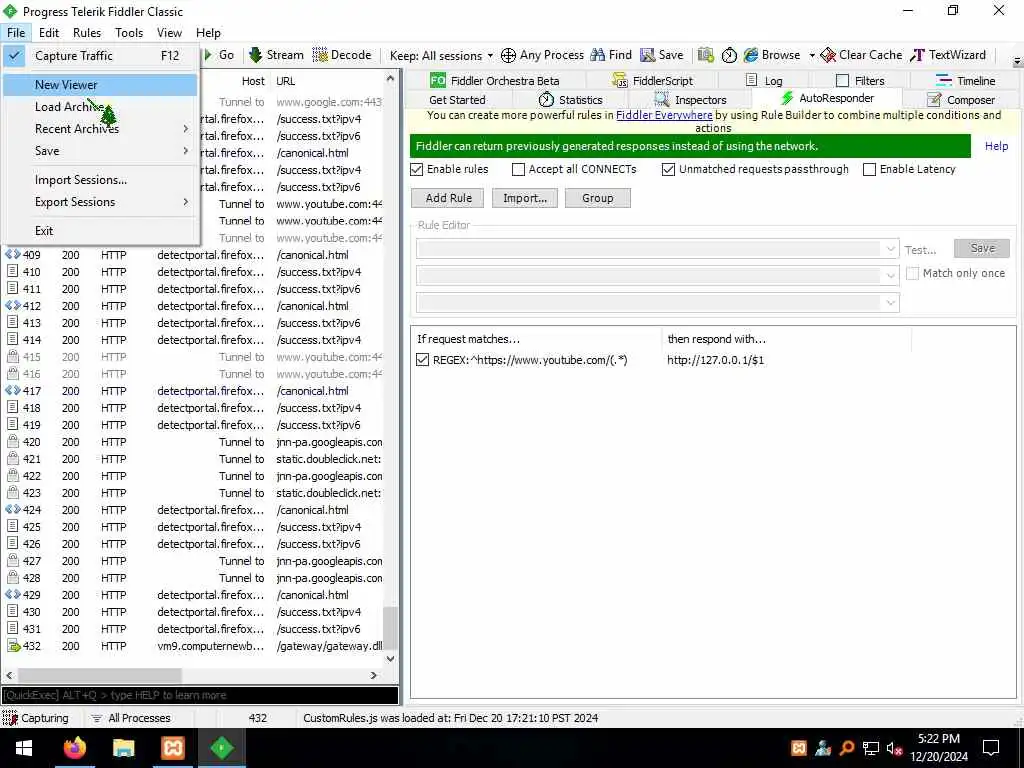Select session 432 gateway.dll row

(x=194, y=647)
